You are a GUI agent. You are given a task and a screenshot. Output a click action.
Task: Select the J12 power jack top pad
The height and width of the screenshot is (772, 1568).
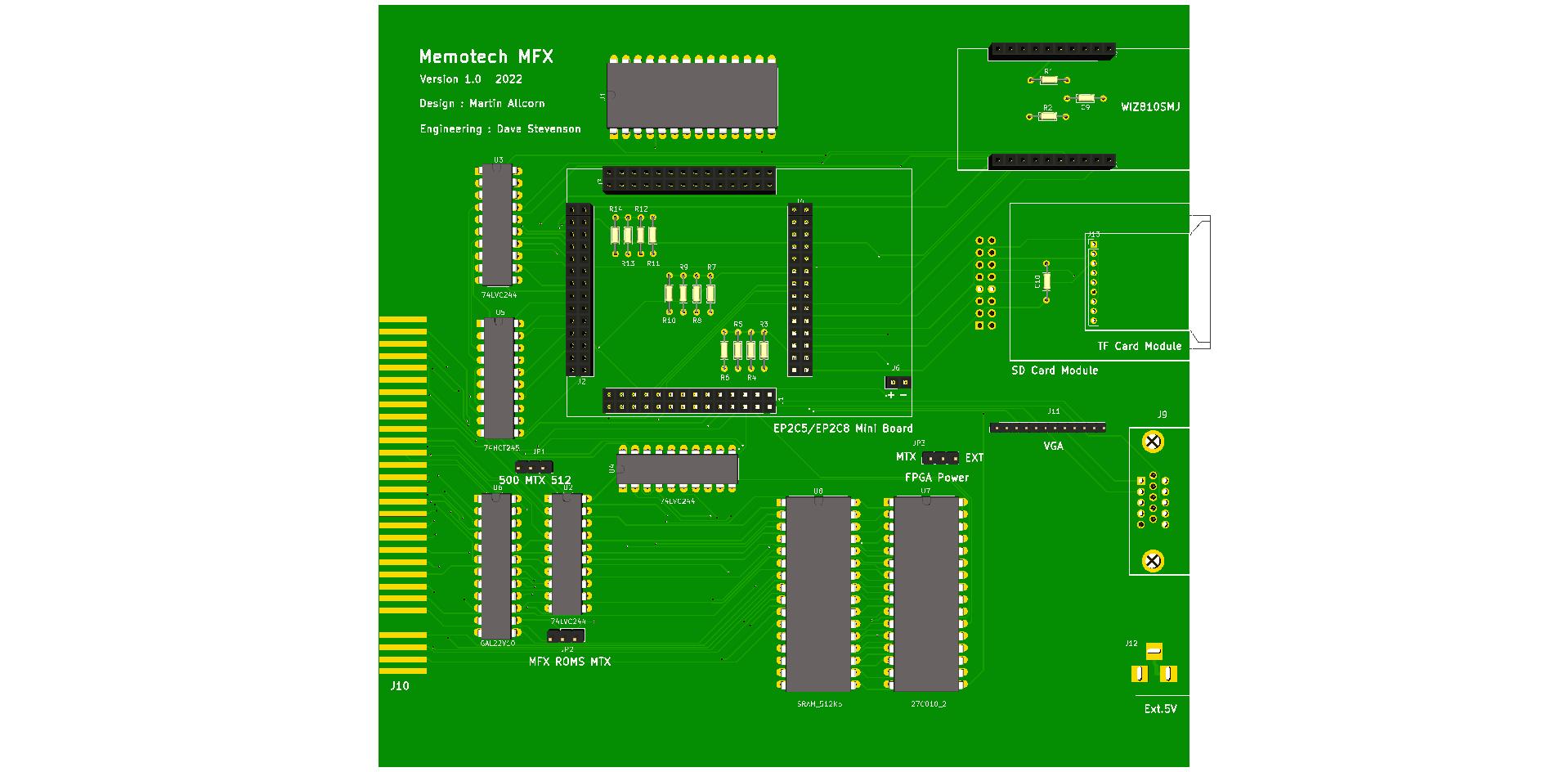coord(1154,652)
